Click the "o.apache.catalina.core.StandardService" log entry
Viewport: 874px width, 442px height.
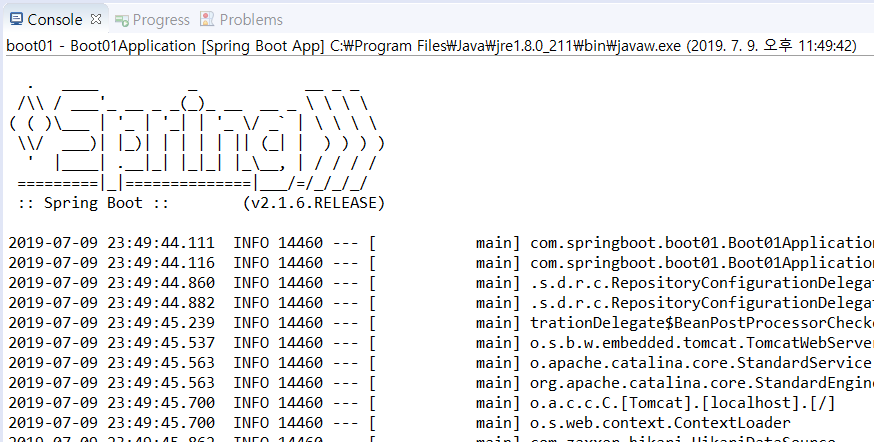tap(701, 363)
